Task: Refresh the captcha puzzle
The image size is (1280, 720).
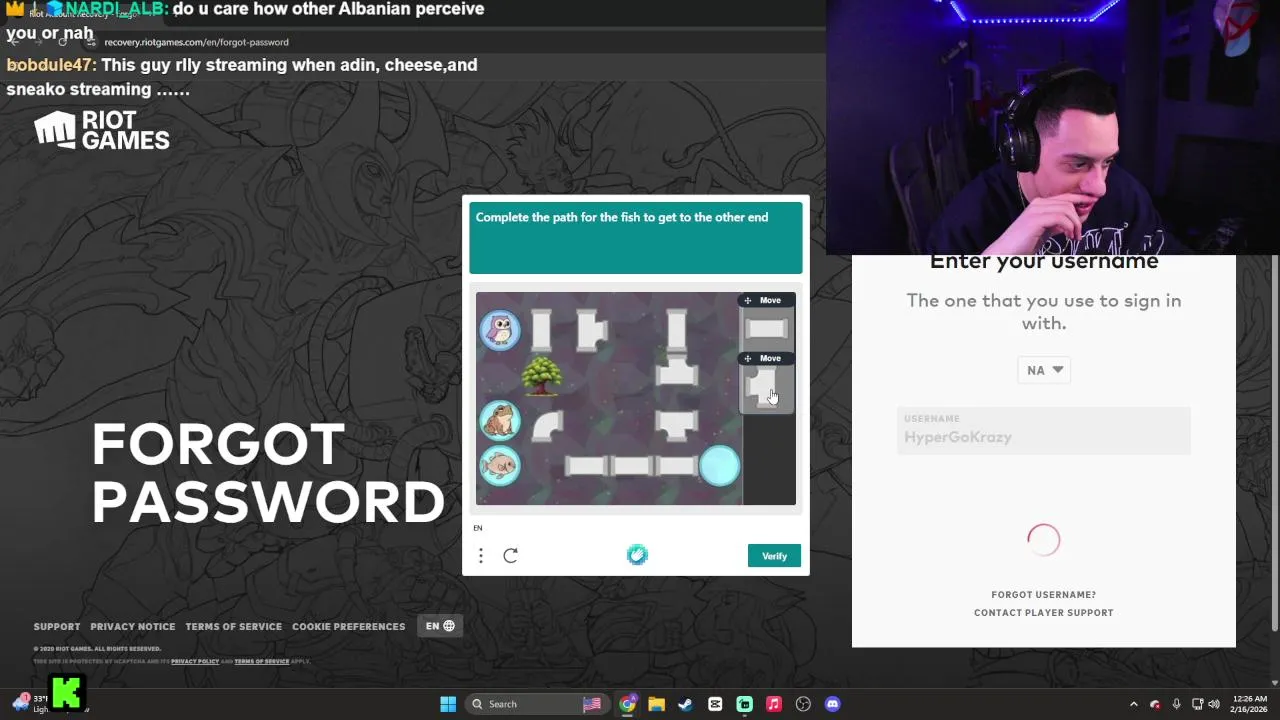Action: (510, 555)
